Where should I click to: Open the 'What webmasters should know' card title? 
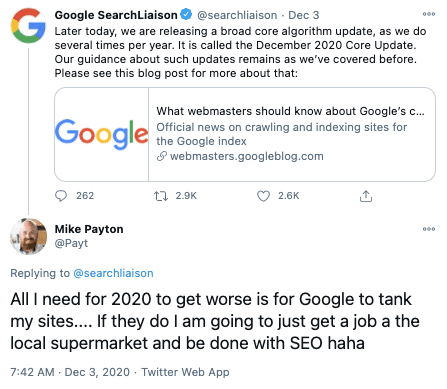coord(290,111)
